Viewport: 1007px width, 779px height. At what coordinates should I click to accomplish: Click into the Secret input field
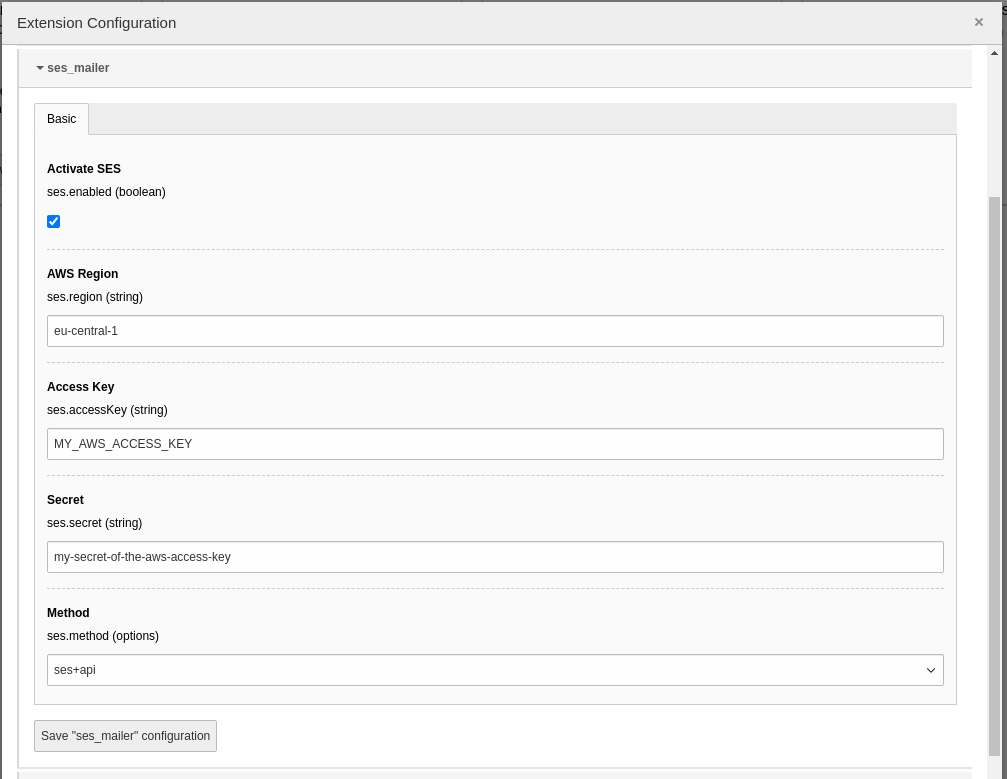click(x=495, y=557)
